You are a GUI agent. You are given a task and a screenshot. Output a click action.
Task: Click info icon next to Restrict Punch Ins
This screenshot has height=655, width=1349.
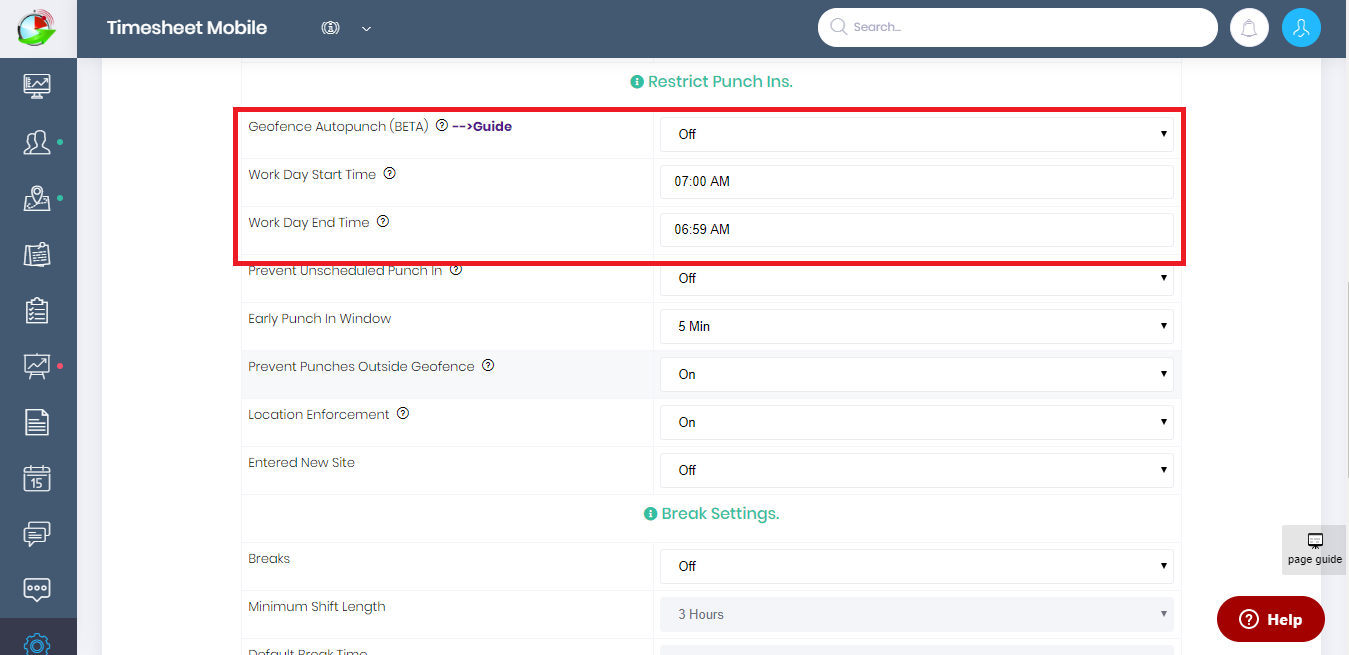(x=637, y=82)
